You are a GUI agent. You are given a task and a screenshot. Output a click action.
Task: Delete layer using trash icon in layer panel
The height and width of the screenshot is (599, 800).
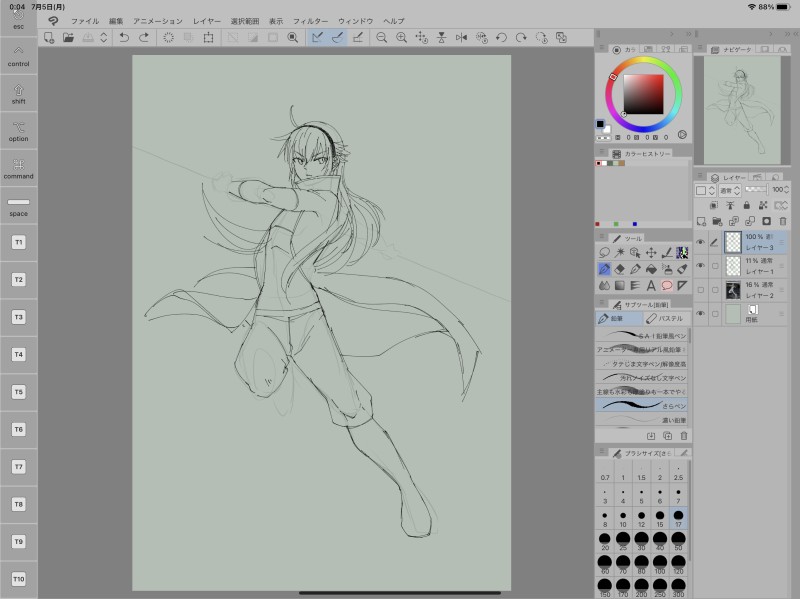point(783,221)
